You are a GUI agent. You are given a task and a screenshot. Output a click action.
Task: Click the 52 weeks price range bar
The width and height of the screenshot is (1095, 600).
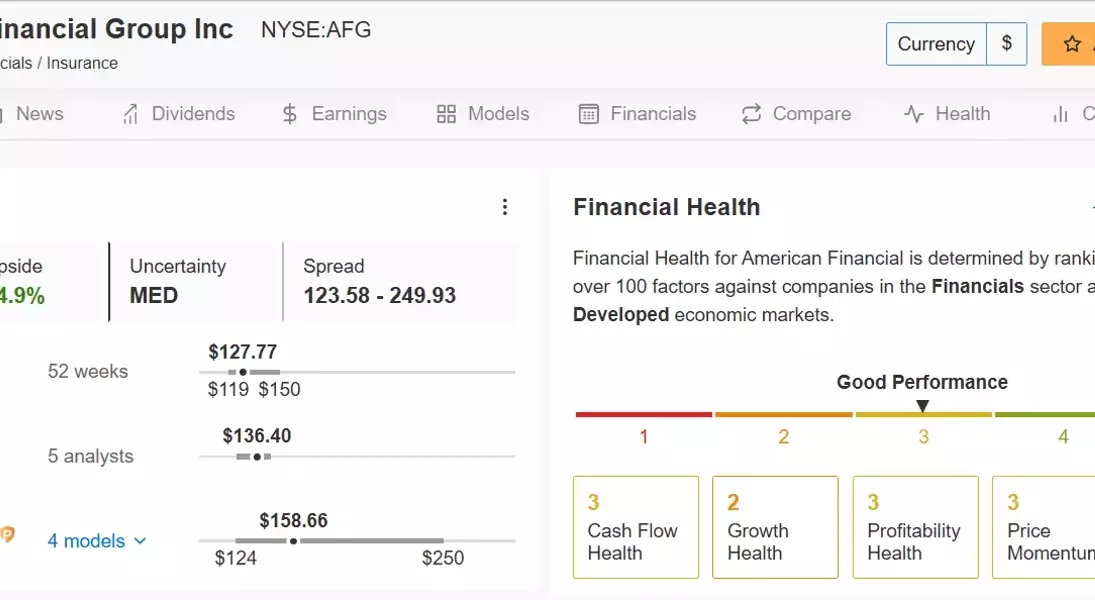(x=357, y=372)
